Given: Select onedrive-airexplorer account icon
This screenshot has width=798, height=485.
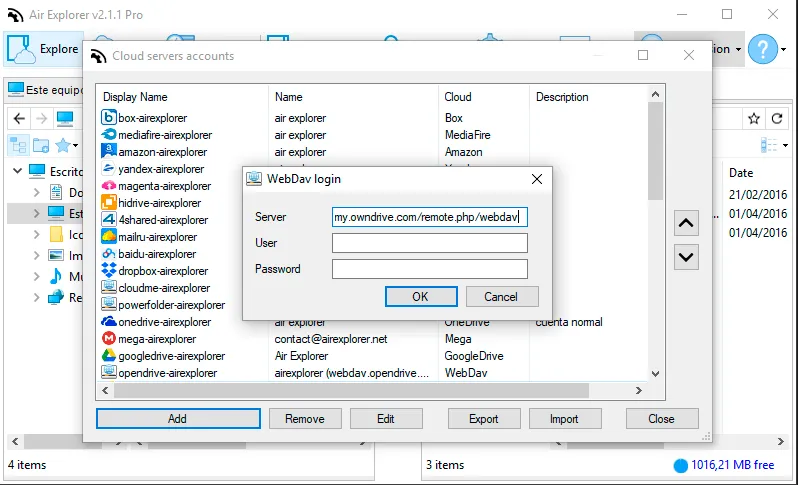Looking at the screenshot, I should click(108, 321).
